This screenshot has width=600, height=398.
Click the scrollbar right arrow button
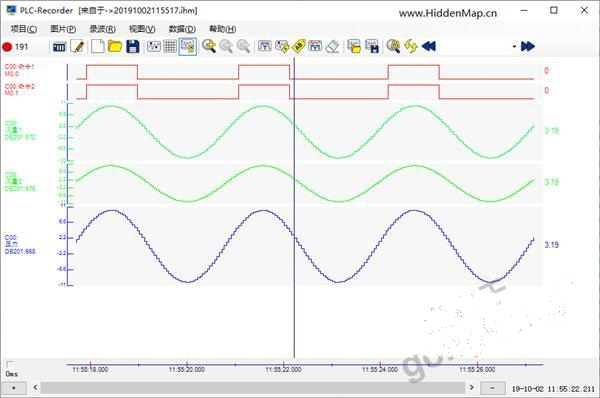point(471,388)
